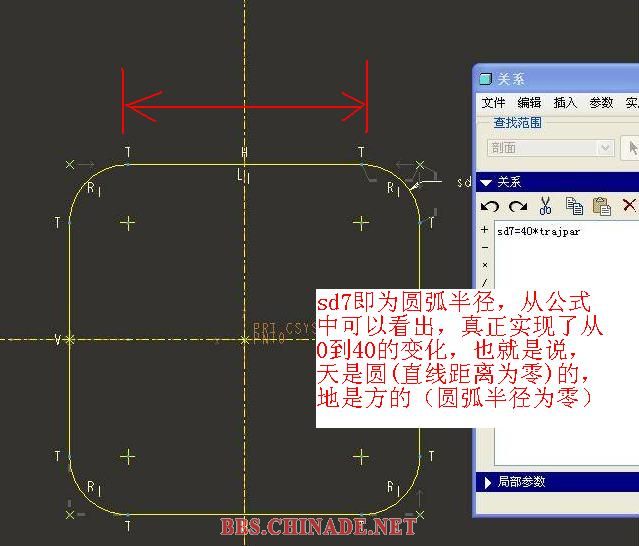Open the 插入 menu
Screen dimensions: 639x546
coord(565,103)
